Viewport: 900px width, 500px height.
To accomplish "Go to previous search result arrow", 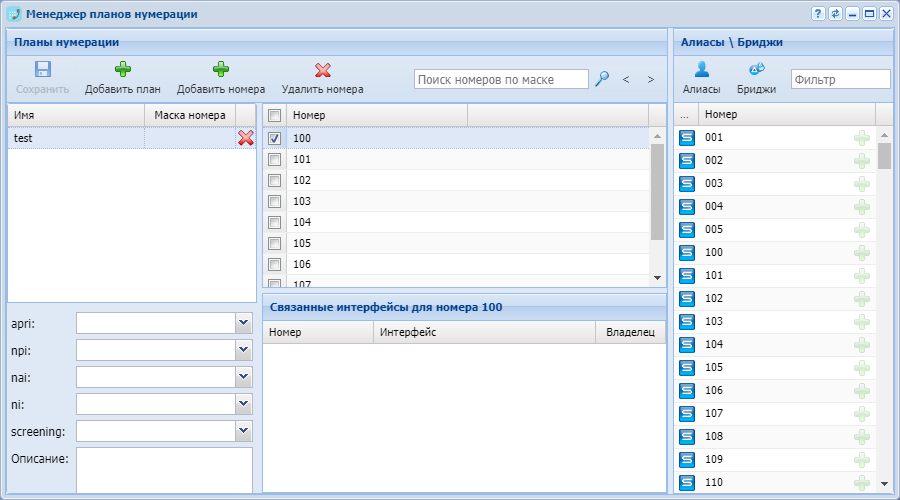I will (x=626, y=79).
